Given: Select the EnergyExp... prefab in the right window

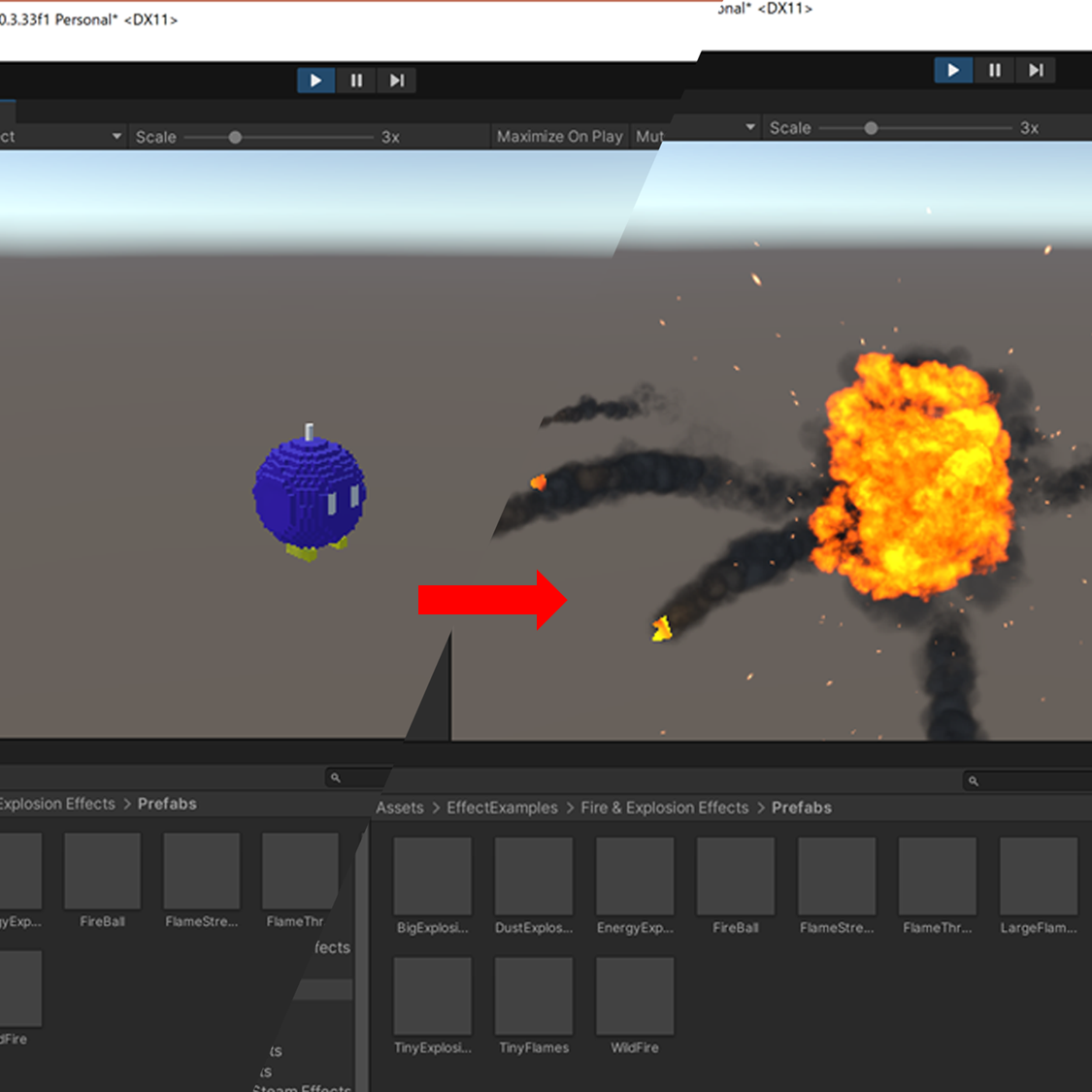Looking at the screenshot, I should pyautogui.click(x=635, y=886).
